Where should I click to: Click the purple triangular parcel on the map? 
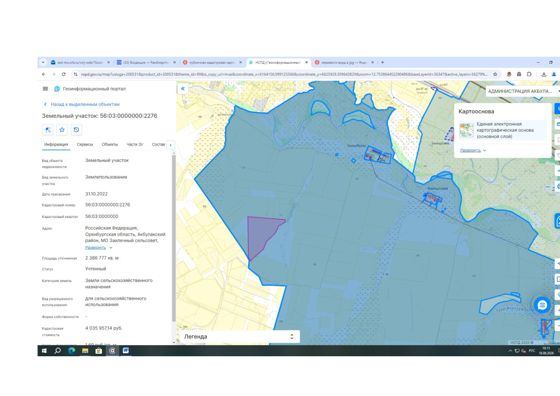(262, 235)
